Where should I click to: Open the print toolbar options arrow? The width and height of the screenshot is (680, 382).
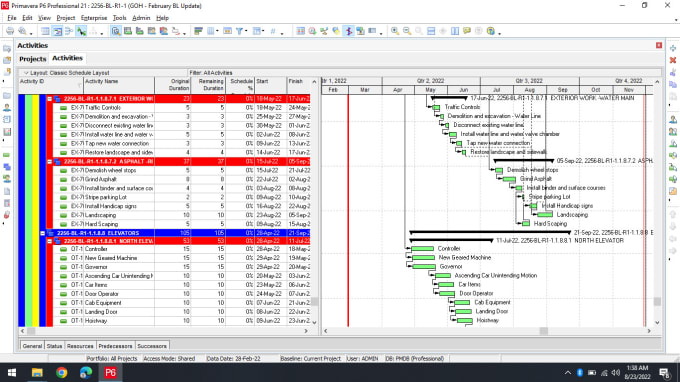tap(31, 33)
